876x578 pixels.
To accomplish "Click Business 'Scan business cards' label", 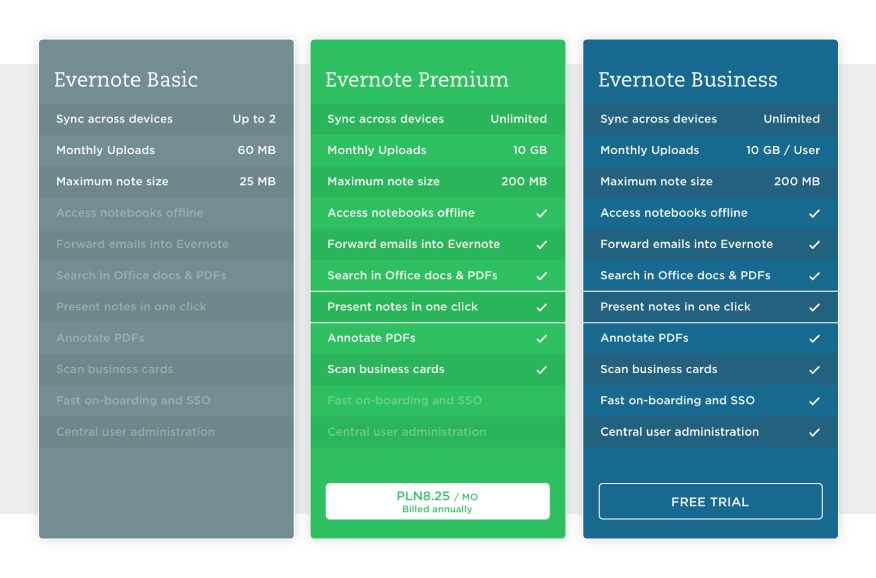I will (659, 369).
